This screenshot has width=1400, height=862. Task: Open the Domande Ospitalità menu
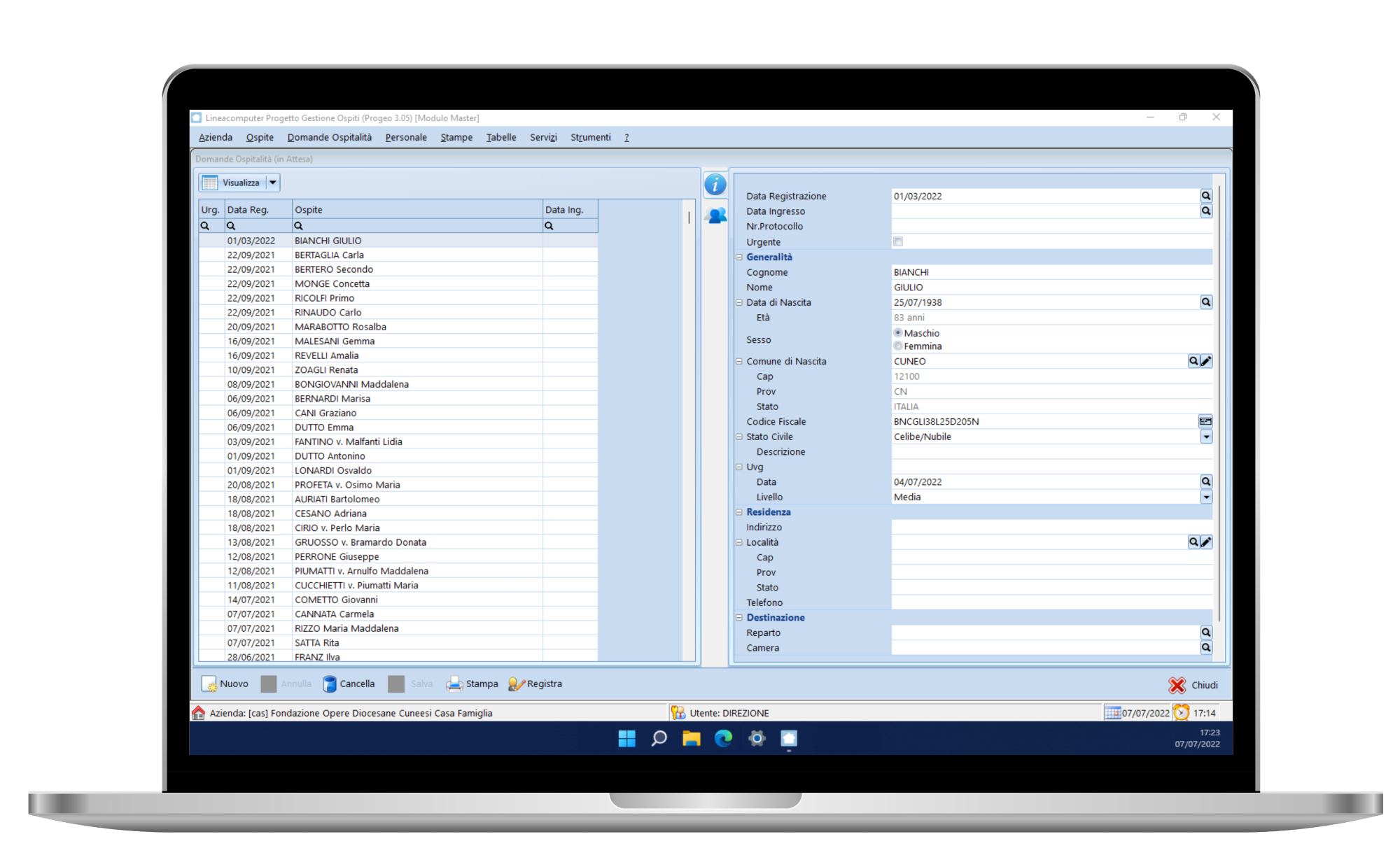329,137
